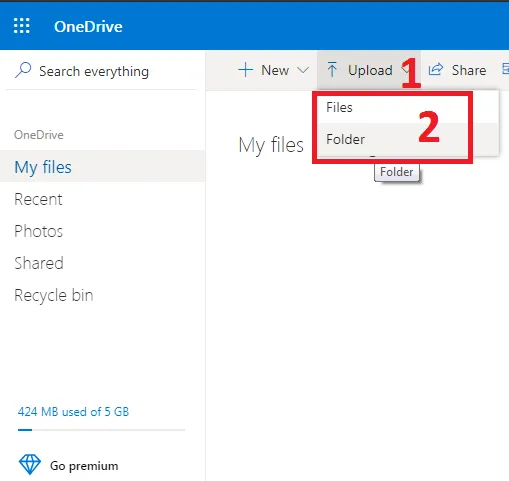
Task: Click the Go premium link
Action: click(x=84, y=466)
